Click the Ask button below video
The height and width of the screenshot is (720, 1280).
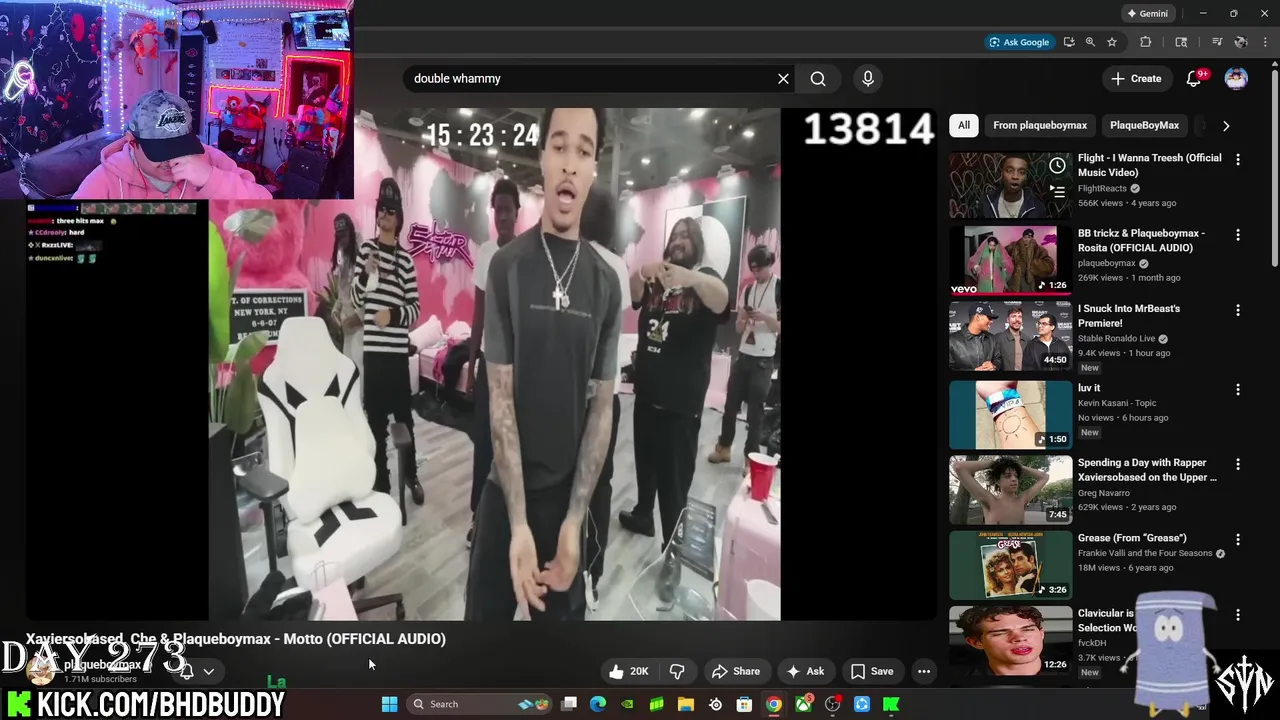click(805, 671)
